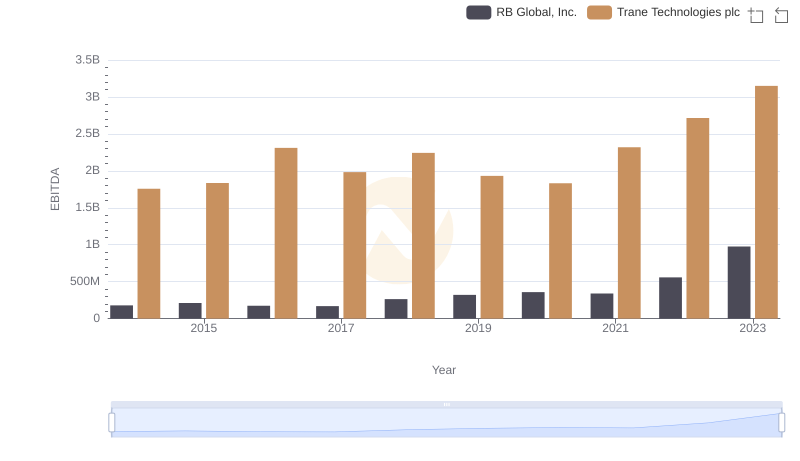
Task: Click the 1B y-axis label
Action: [x=92, y=244]
